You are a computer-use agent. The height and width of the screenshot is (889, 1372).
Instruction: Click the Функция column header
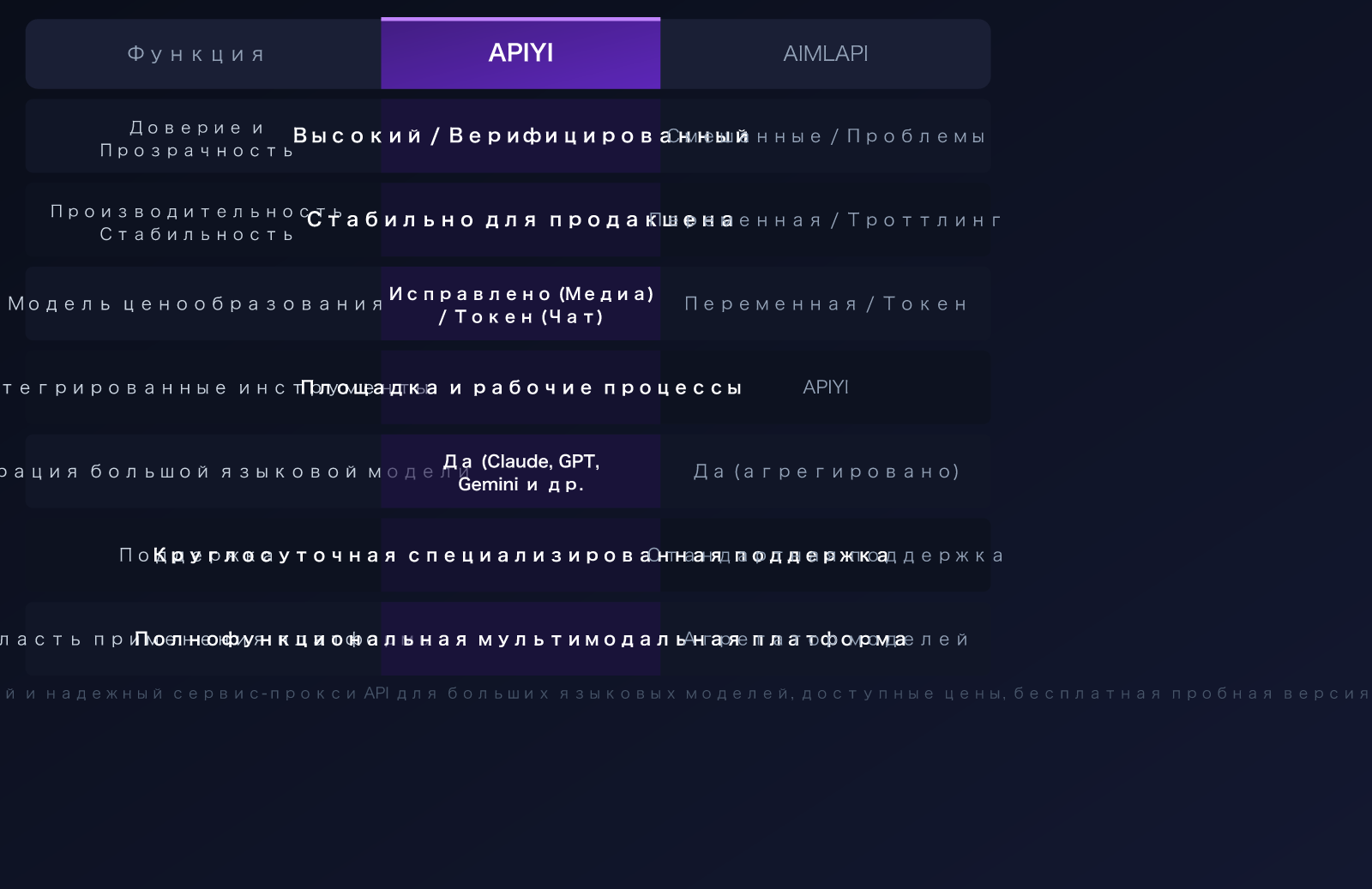(196, 53)
